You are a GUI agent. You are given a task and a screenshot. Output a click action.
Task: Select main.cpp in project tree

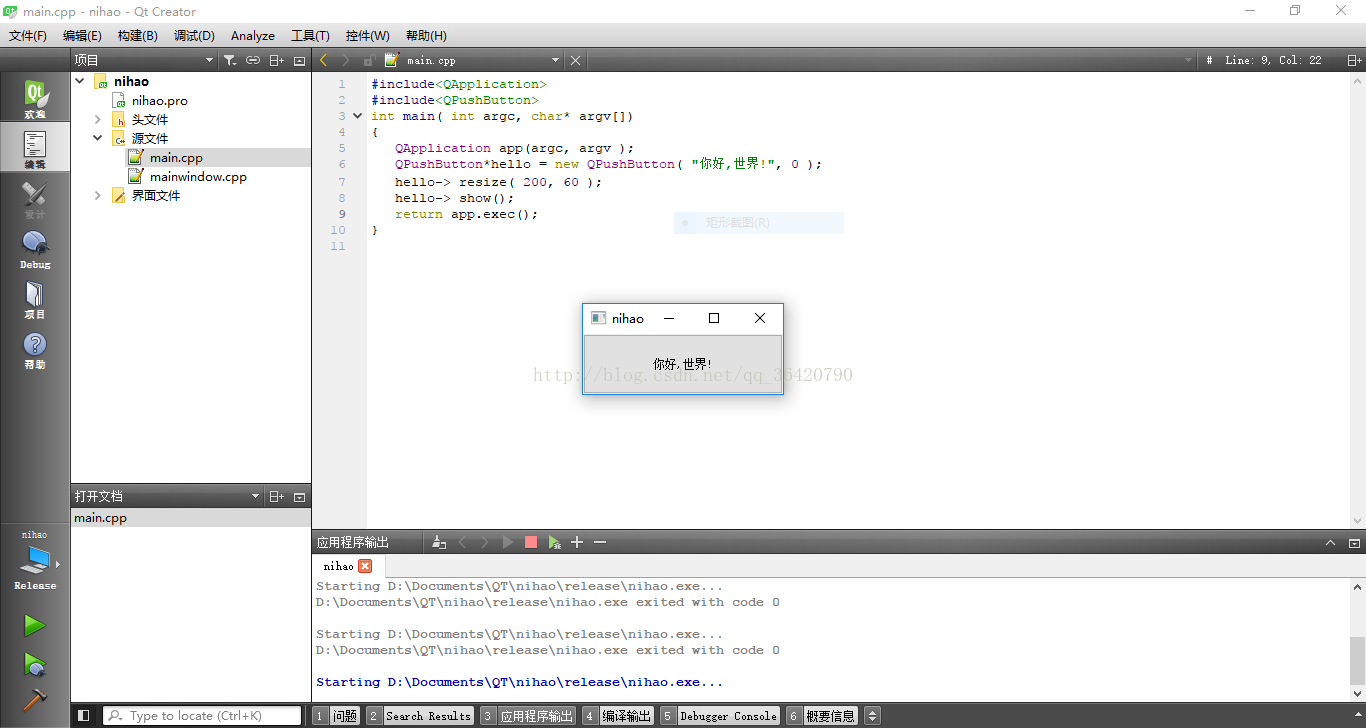click(x=176, y=157)
